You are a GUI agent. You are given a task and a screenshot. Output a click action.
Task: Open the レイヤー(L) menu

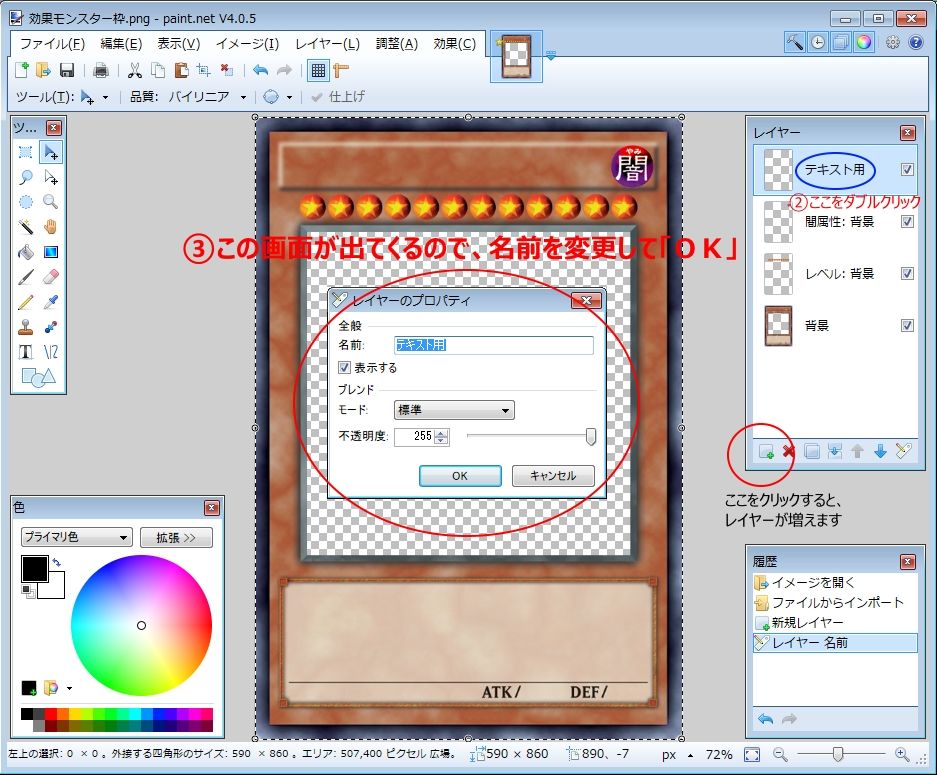pyautogui.click(x=327, y=44)
